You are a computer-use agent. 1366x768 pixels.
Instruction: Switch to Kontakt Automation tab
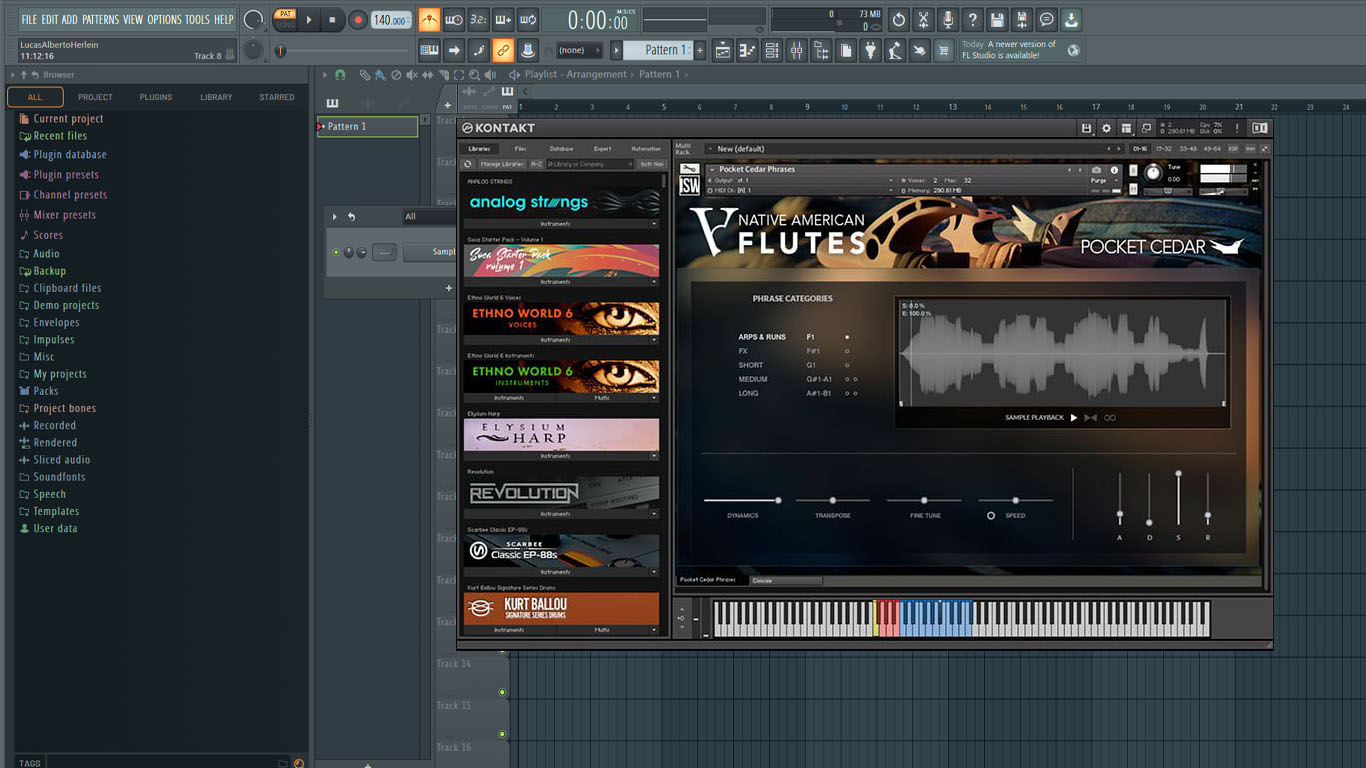pyautogui.click(x=646, y=149)
